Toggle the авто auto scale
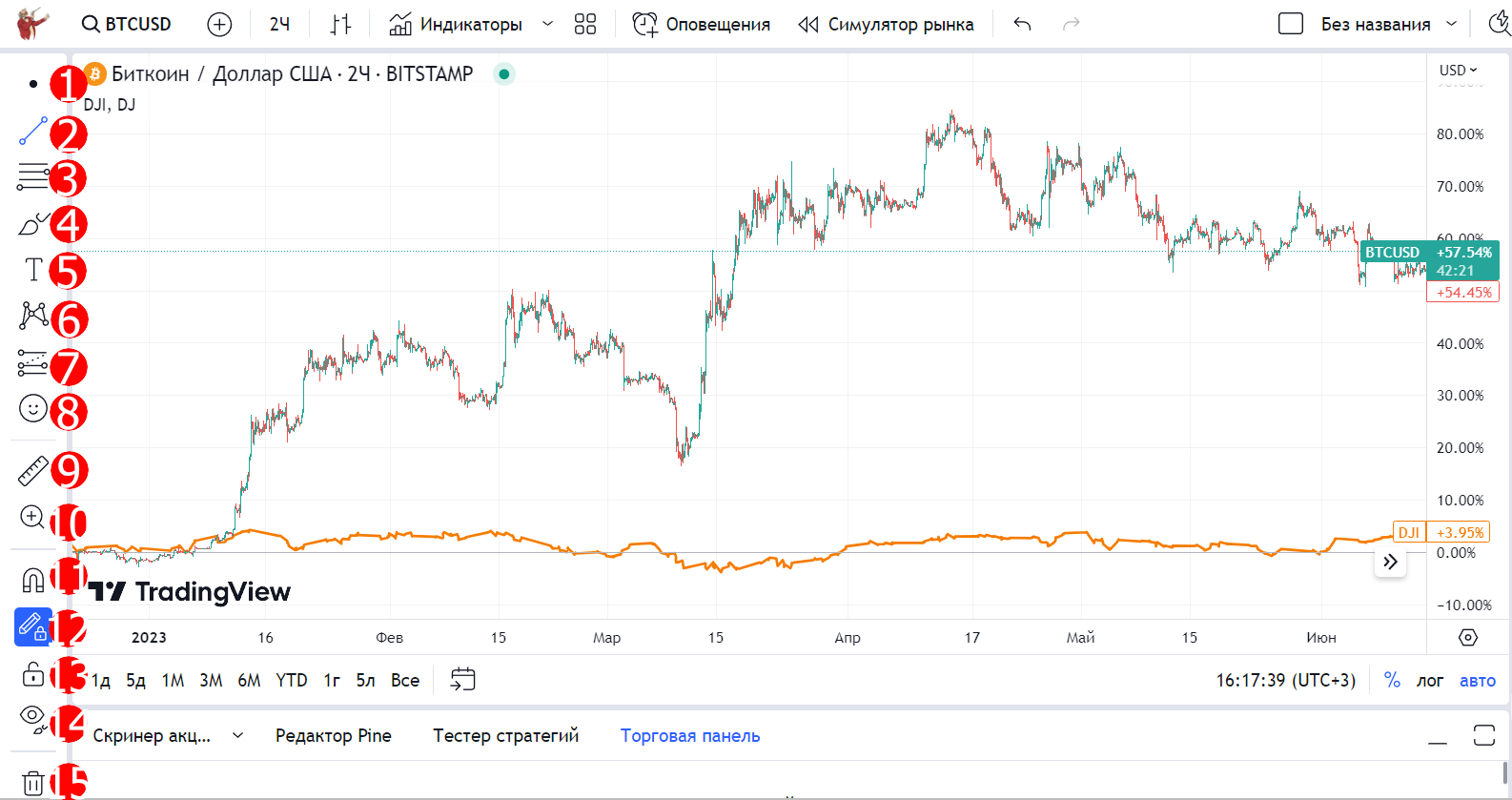This screenshot has height=800, width=1512. (x=1478, y=680)
